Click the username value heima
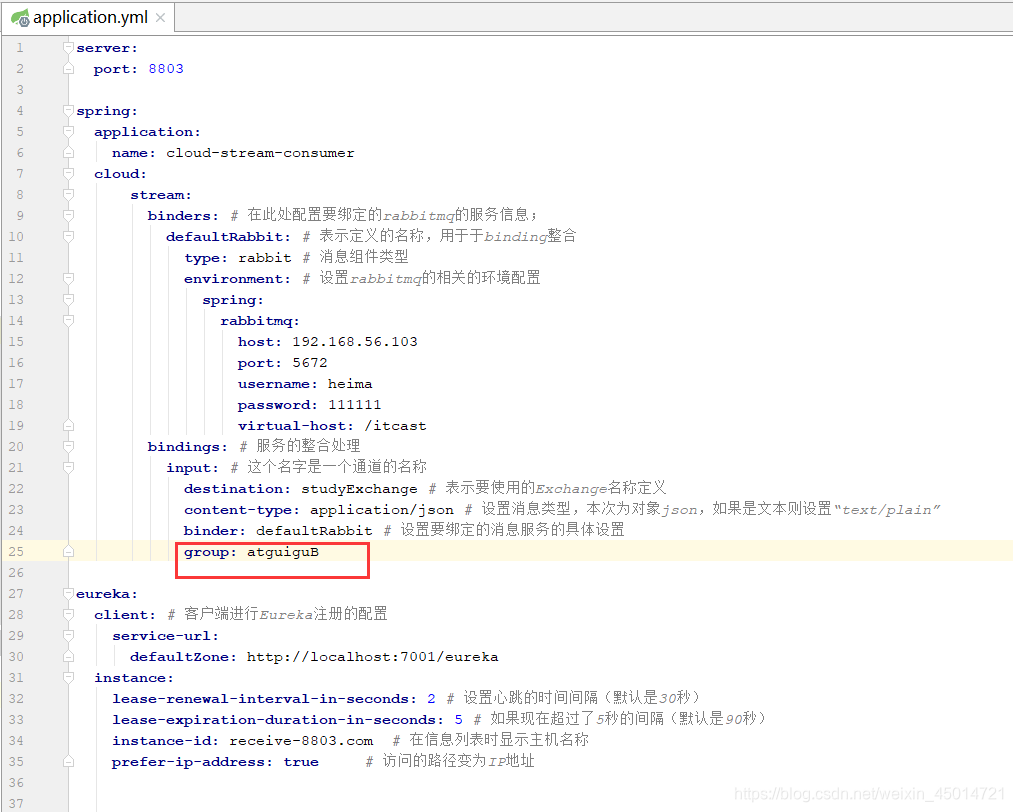The width and height of the screenshot is (1013, 812). (350, 384)
